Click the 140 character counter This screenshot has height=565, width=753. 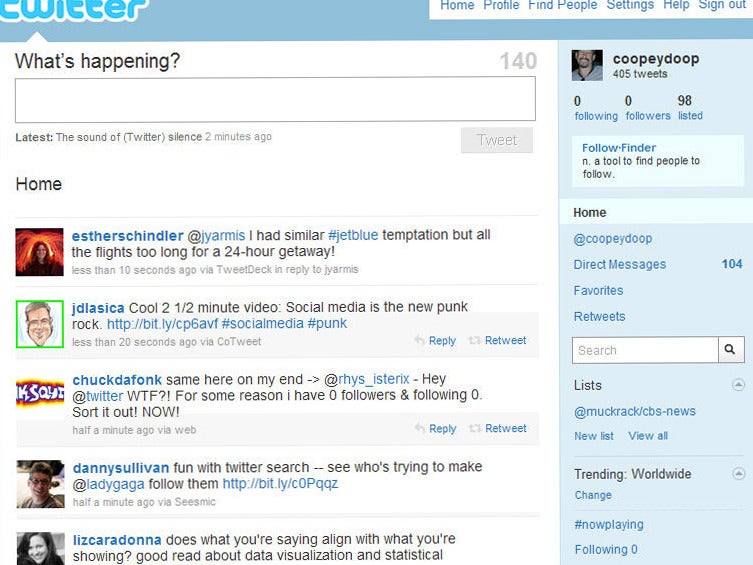tap(518, 61)
